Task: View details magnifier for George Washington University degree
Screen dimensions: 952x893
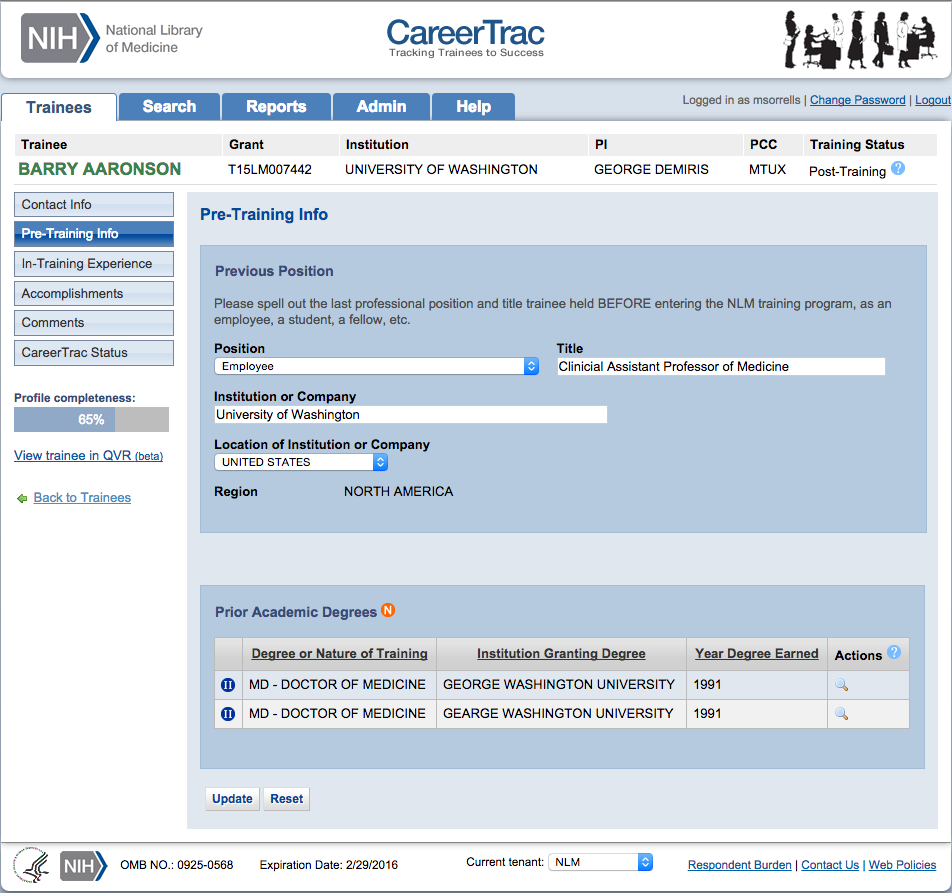Action: click(x=842, y=685)
